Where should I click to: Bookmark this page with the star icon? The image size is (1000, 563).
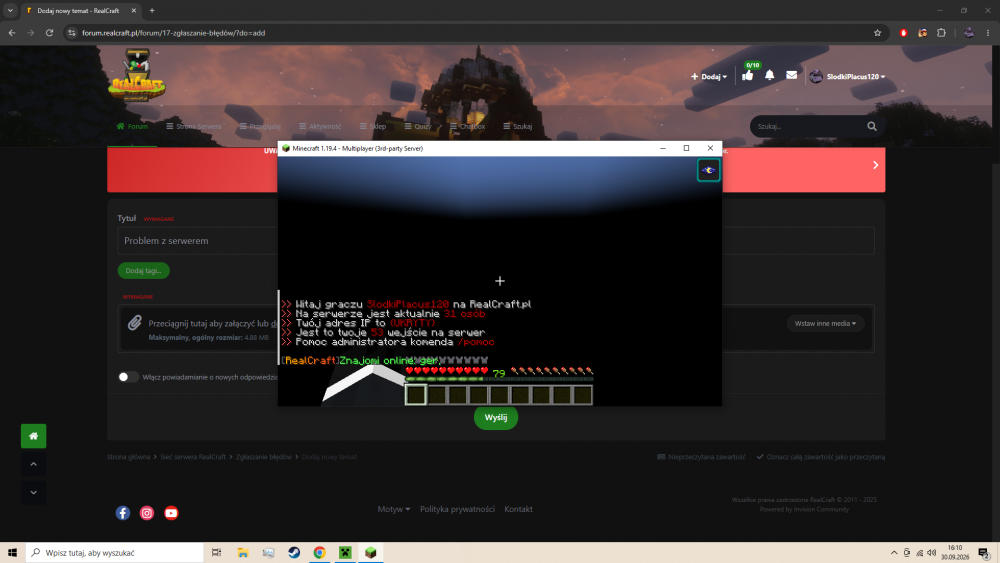877,33
